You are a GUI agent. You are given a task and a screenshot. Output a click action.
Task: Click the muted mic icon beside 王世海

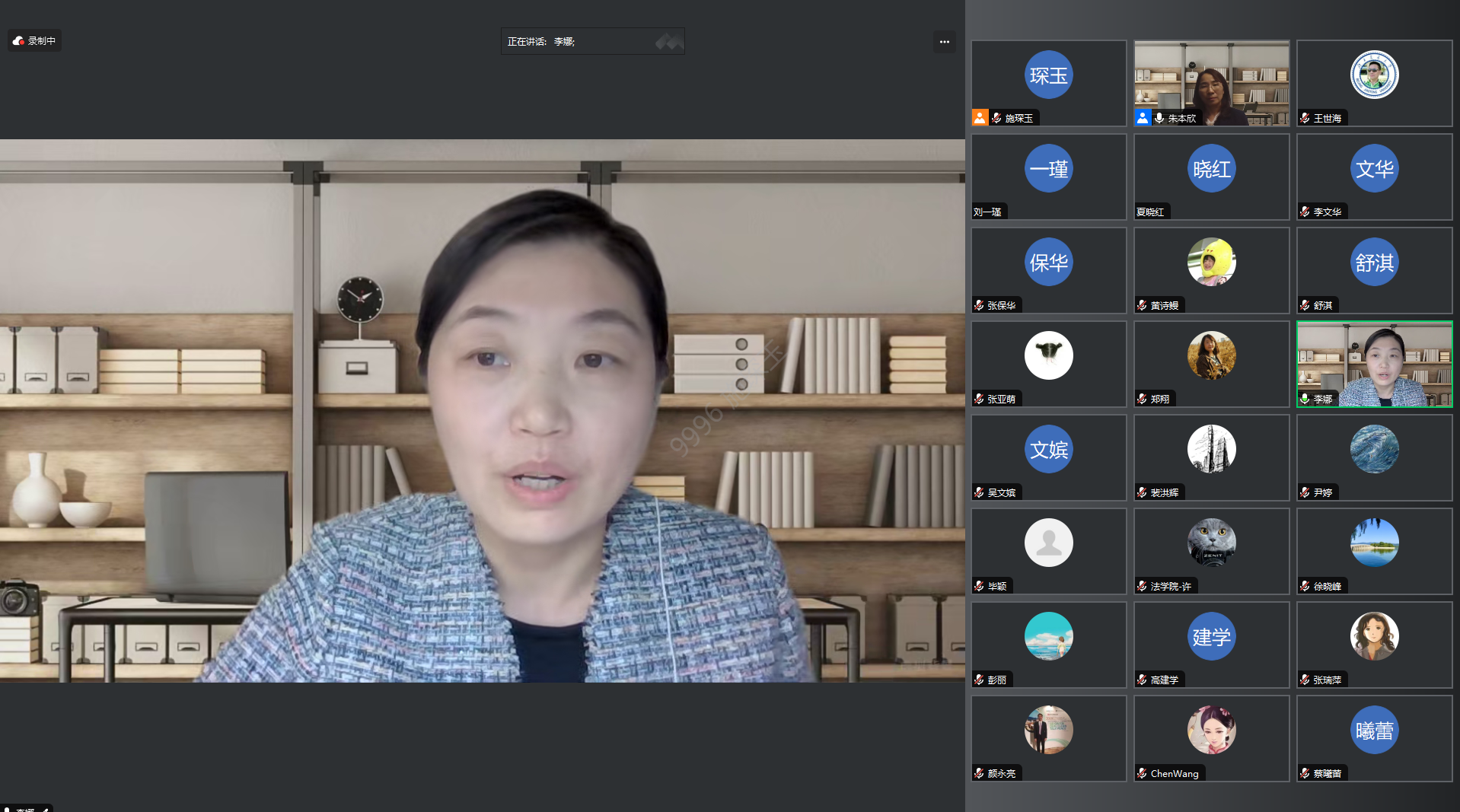[x=1305, y=118]
